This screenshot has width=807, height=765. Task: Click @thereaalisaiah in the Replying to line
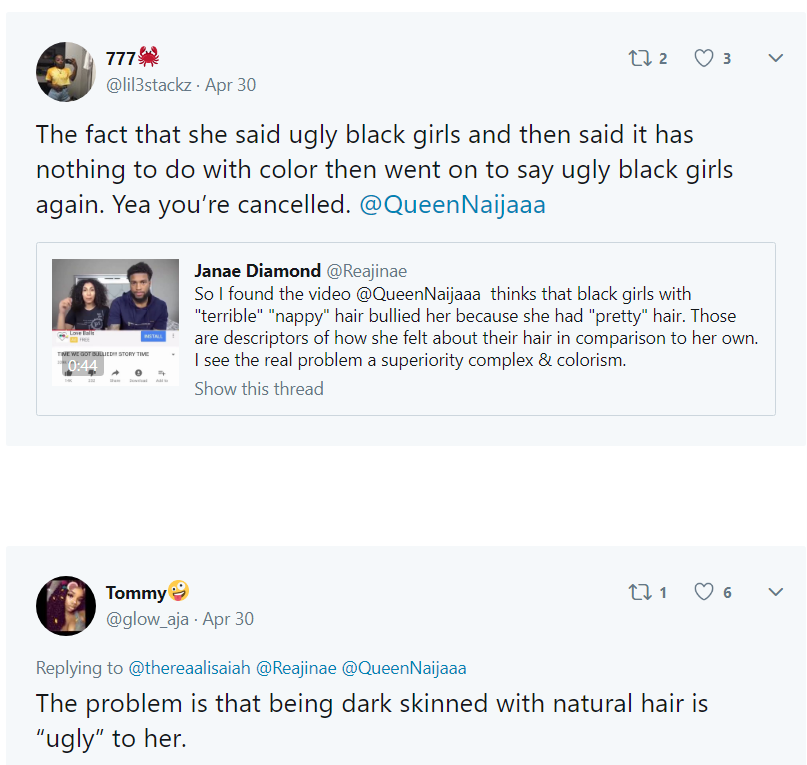tap(189, 668)
